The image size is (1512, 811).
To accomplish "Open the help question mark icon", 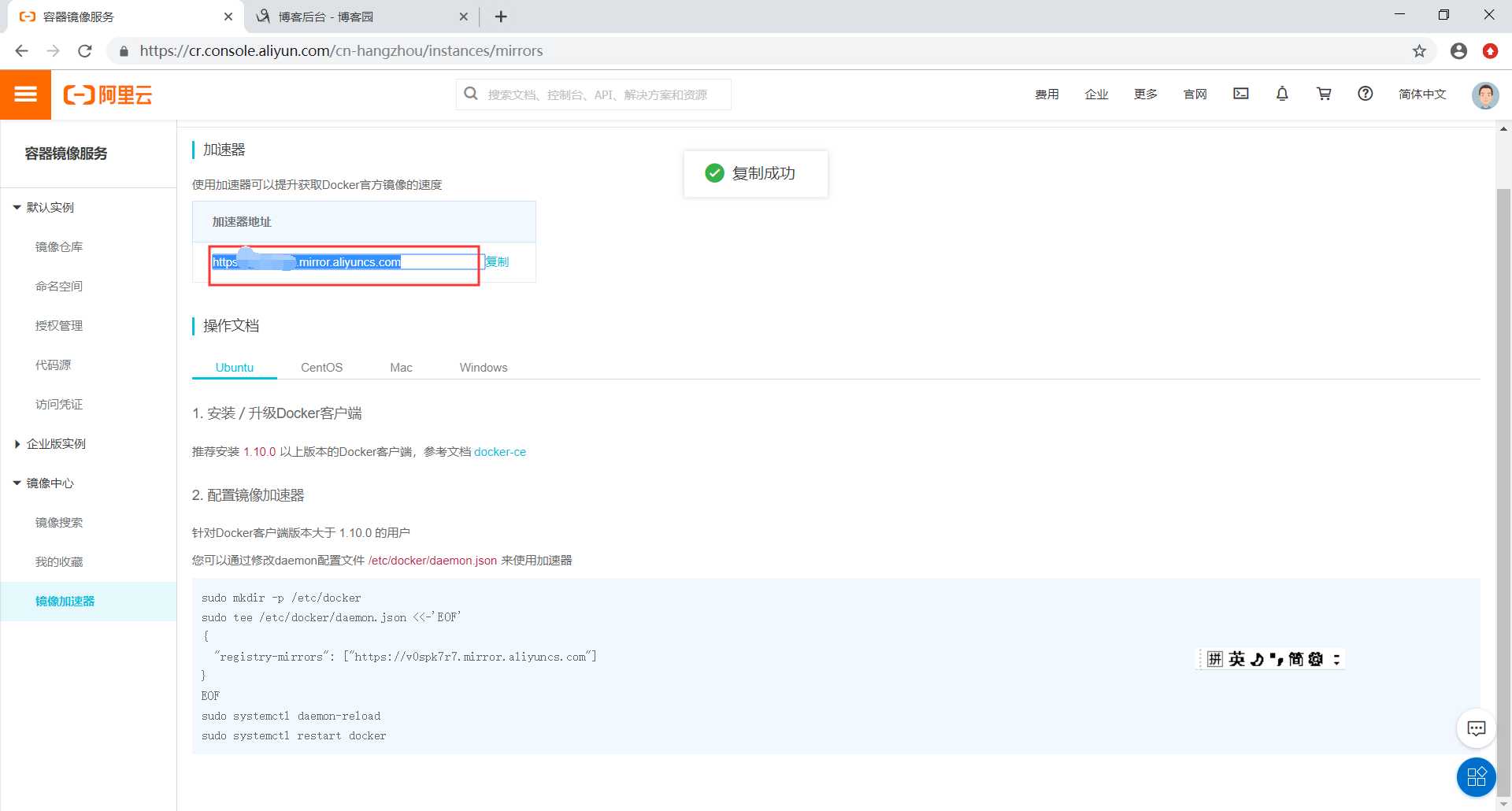I will click(x=1366, y=94).
